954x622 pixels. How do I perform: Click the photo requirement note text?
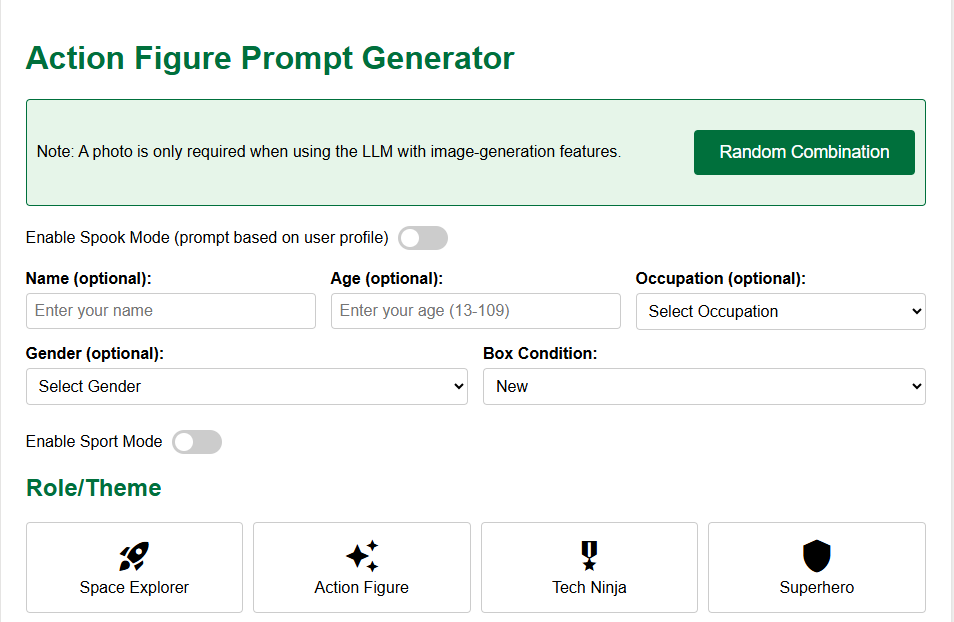pyautogui.click(x=328, y=152)
